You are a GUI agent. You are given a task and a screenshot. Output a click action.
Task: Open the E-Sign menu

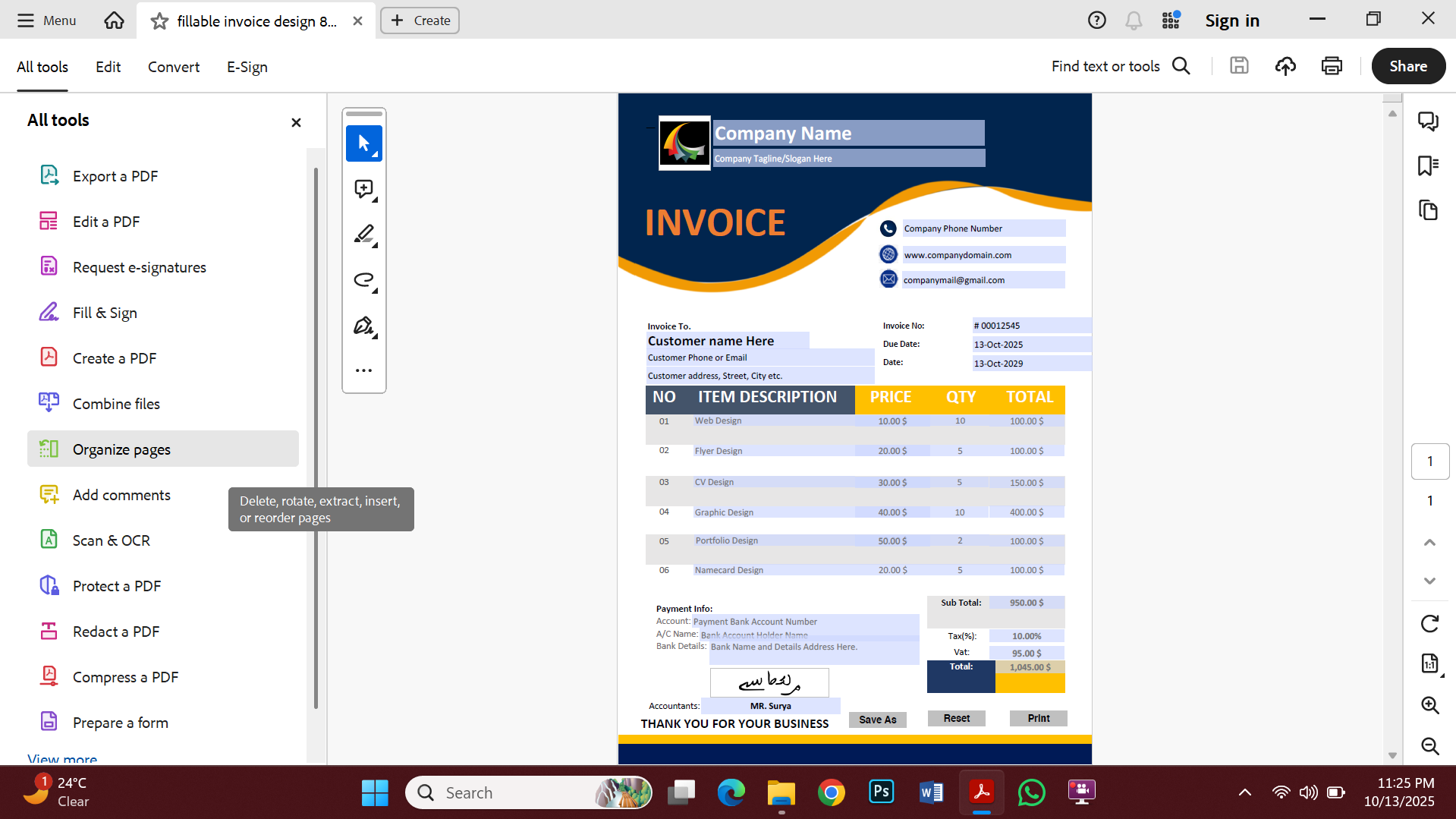[x=246, y=67]
